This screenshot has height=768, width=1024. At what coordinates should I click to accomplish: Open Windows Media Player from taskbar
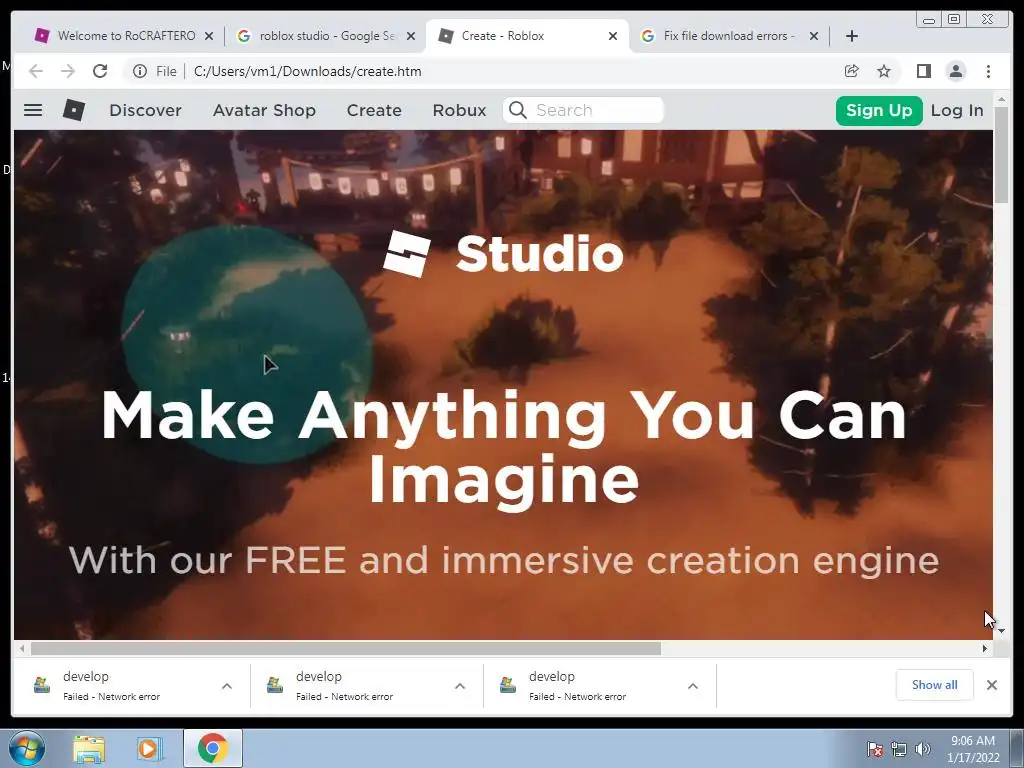149,748
